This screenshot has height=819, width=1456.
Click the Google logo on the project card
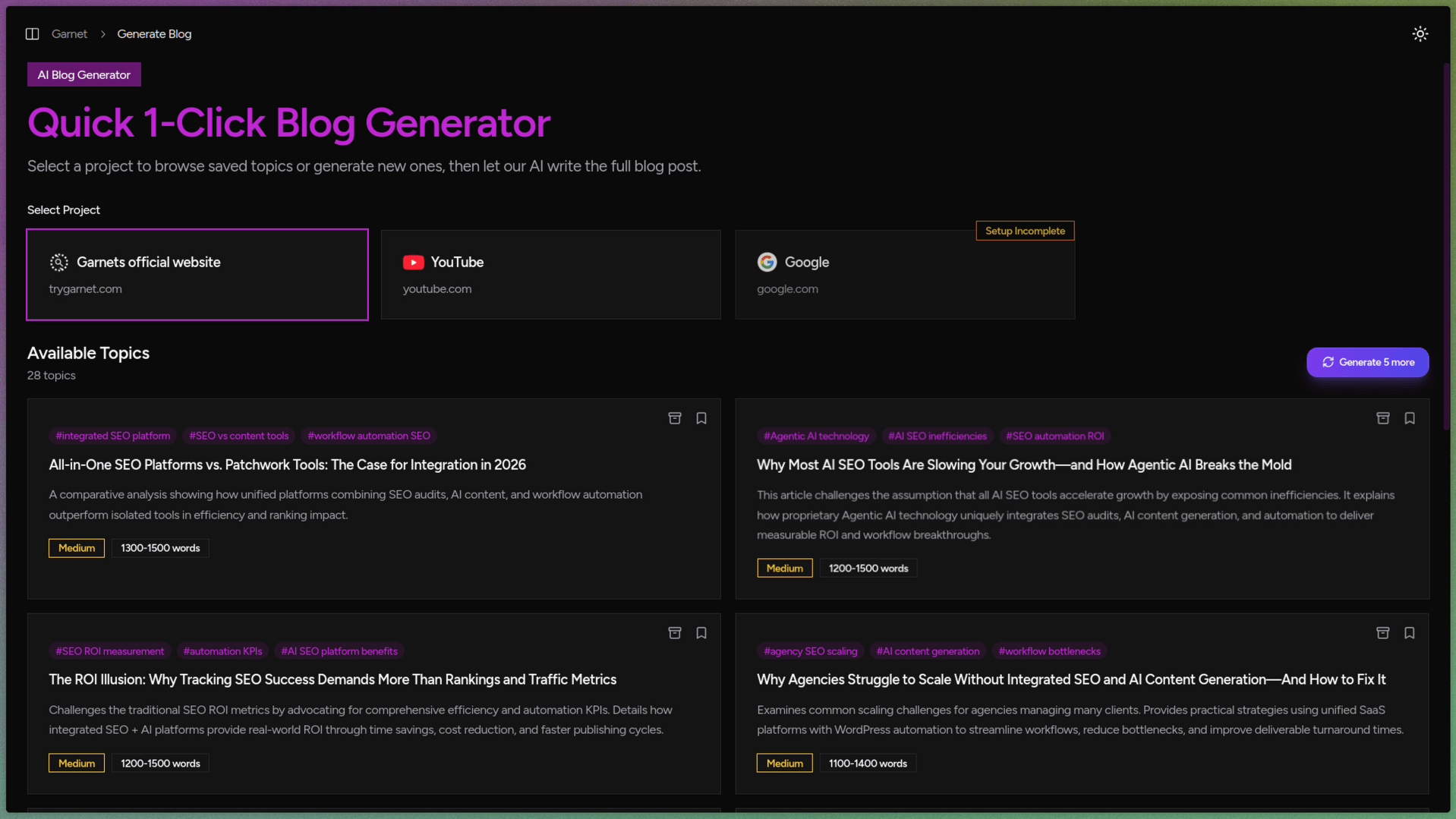tap(767, 262)
